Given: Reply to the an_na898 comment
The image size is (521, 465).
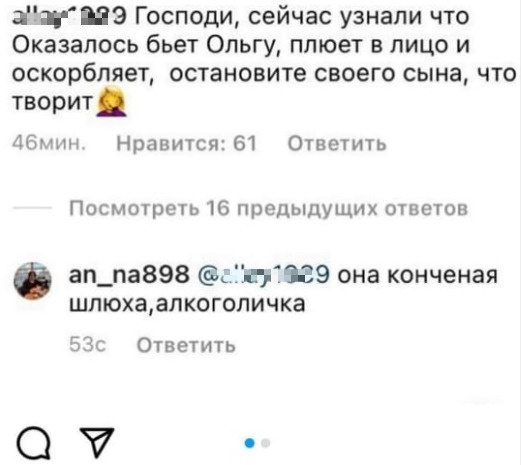Looking at the screenshot, I should click(186, 345).
